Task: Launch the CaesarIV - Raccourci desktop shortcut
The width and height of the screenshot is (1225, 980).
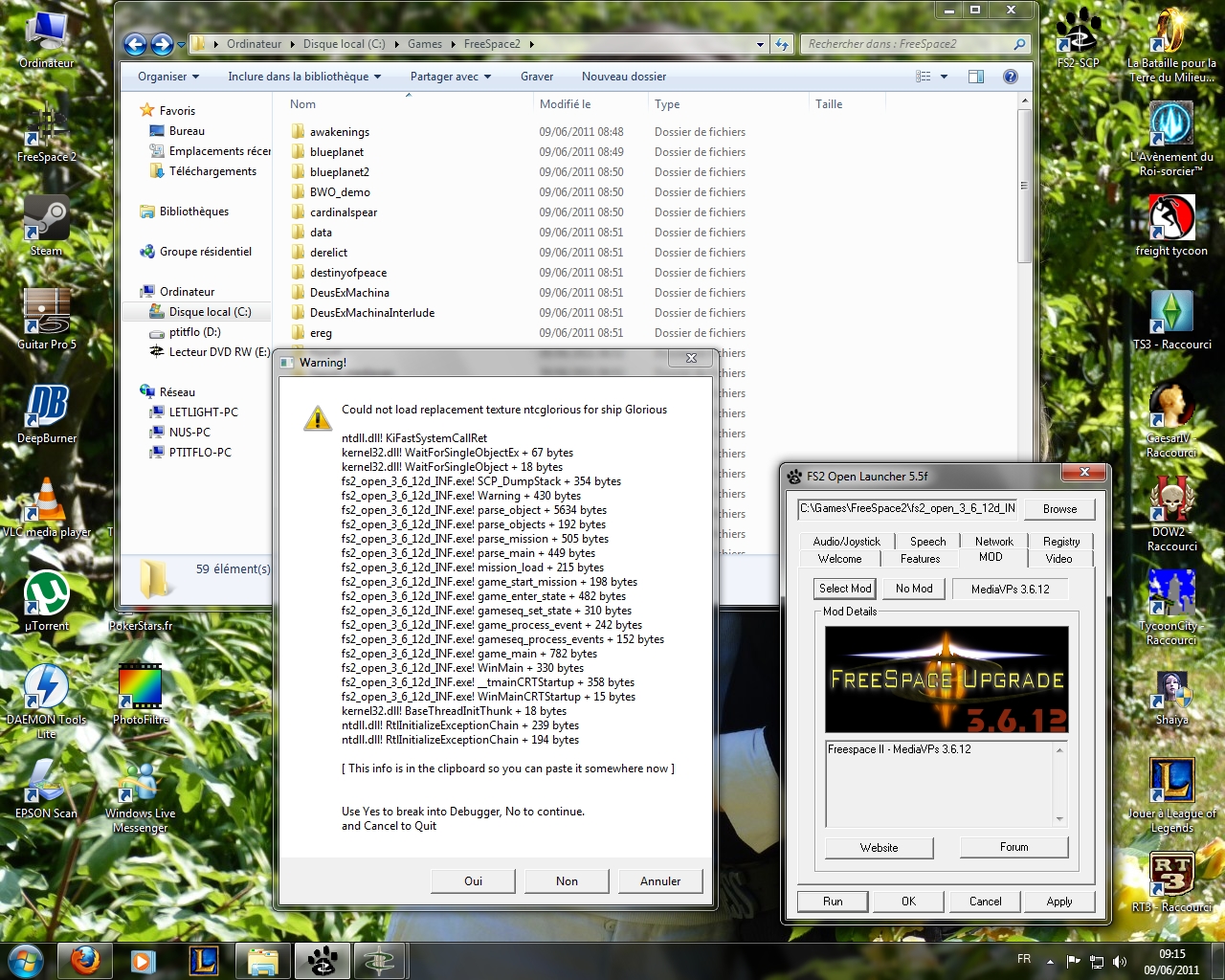Action: [1171, 421]
